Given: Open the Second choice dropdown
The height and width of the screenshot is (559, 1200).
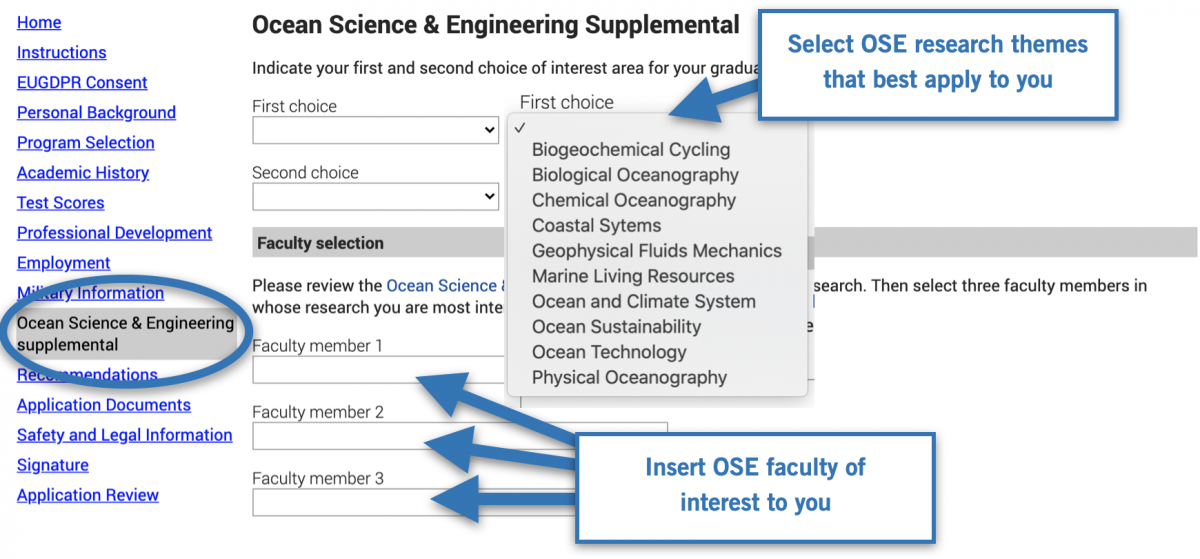Looking at the screenshot, I should point(375,196).
